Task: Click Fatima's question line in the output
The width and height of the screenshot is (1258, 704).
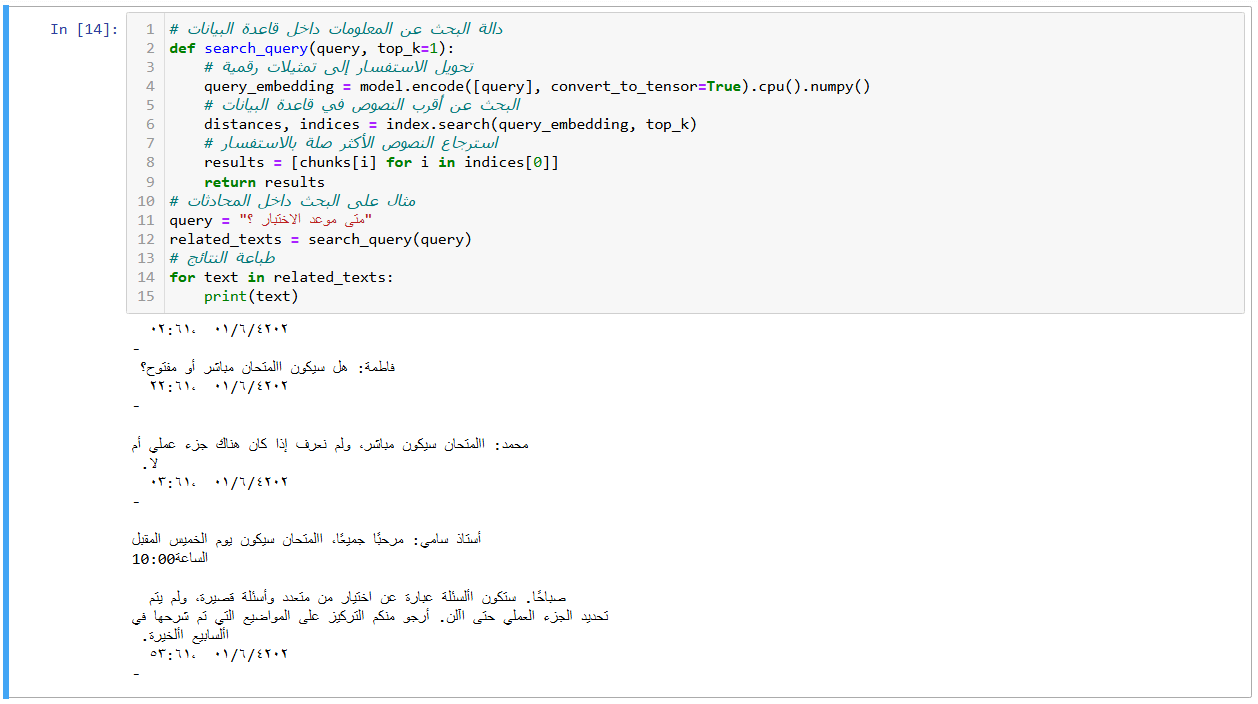Action: tap(268, 367)
